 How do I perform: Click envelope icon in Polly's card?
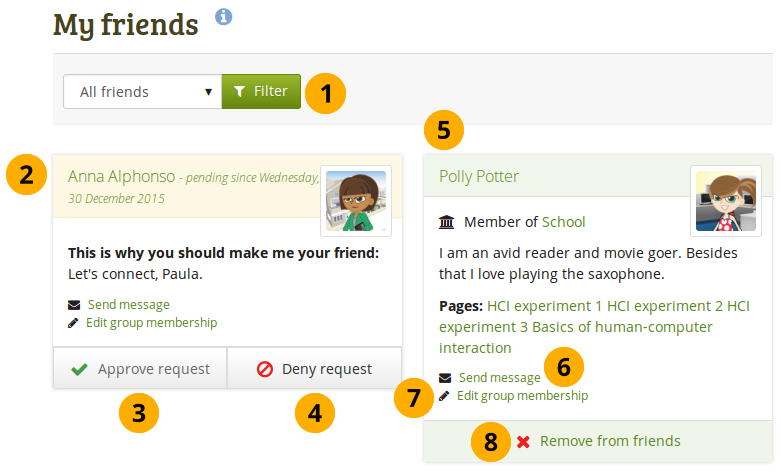click(444, 378)
